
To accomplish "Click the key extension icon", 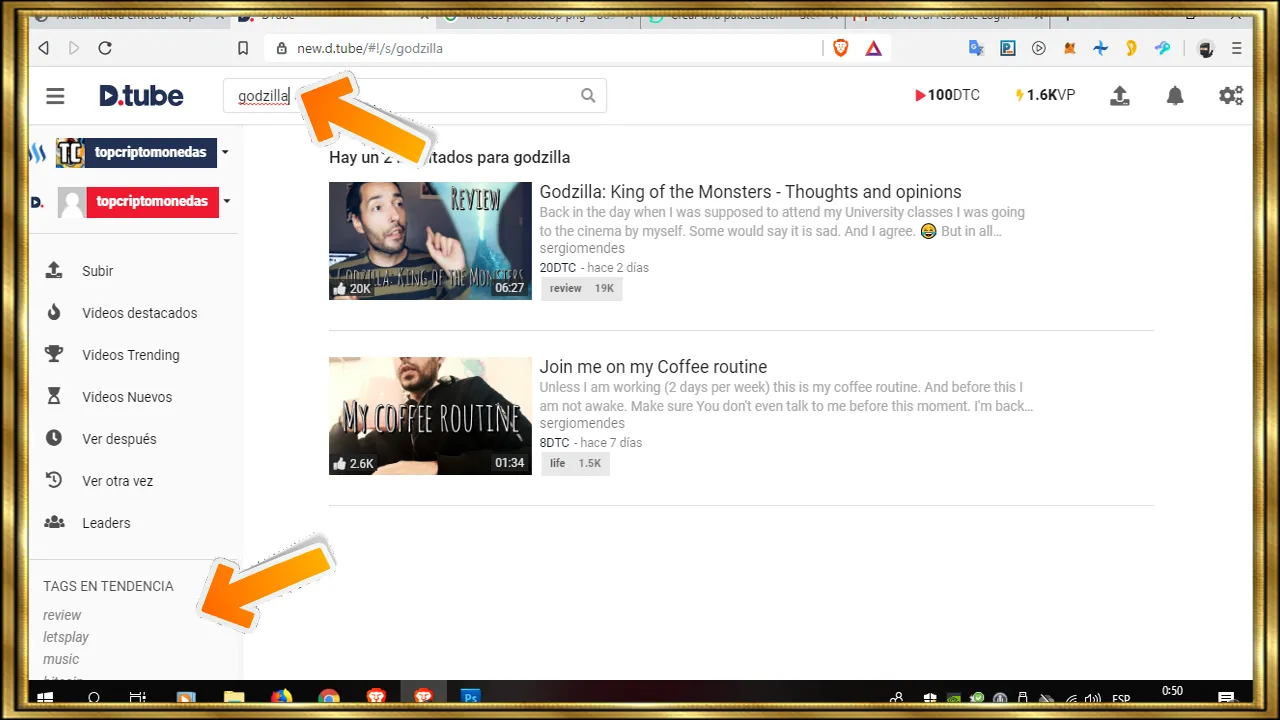I will point(1162,48).
